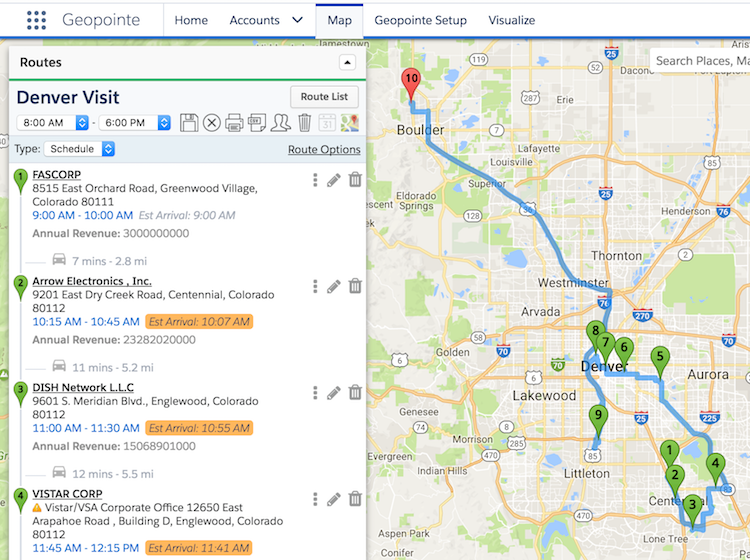The height and width of the screenshot is (560, 750).
Task: Open the Accounts tab
Action: (254, 20)
